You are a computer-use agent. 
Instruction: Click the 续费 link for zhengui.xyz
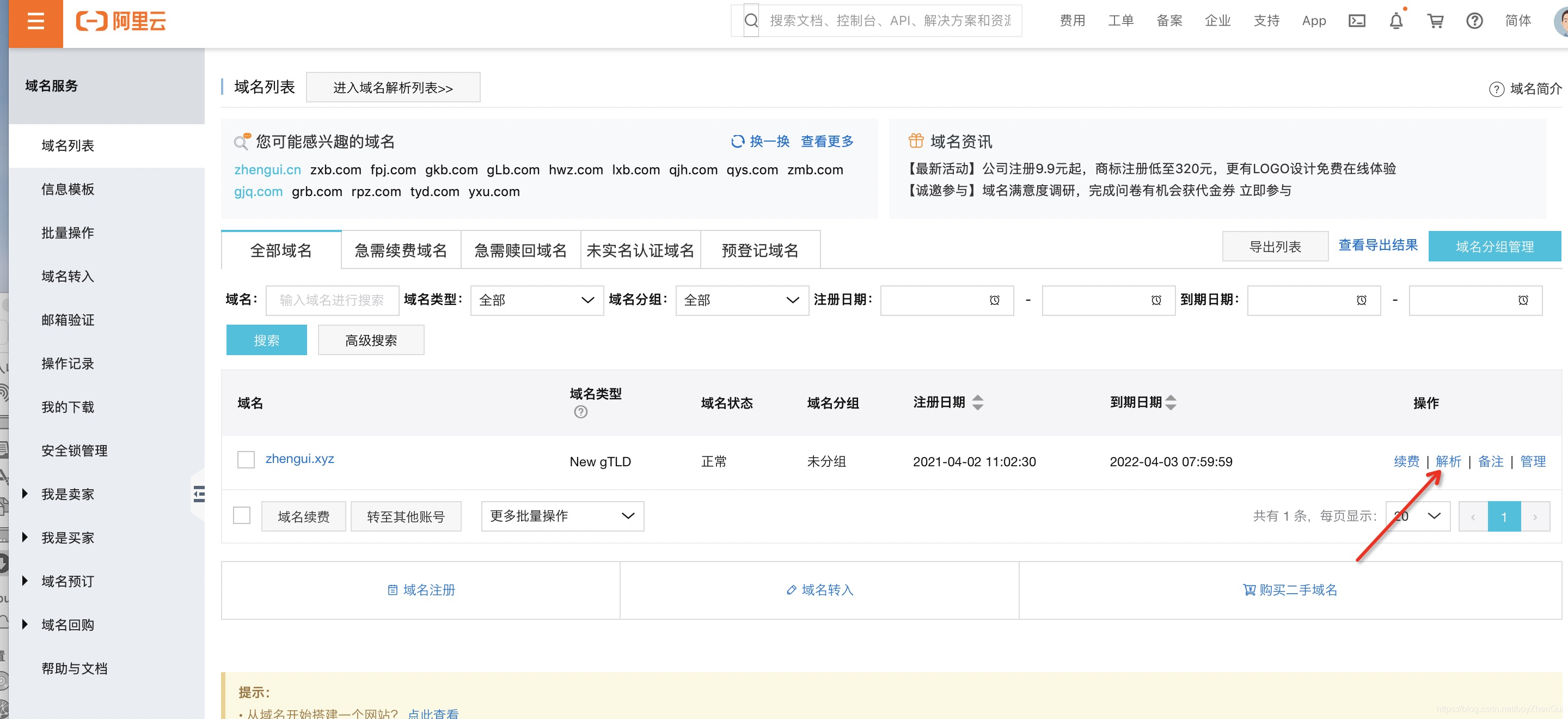point(1406,461)
